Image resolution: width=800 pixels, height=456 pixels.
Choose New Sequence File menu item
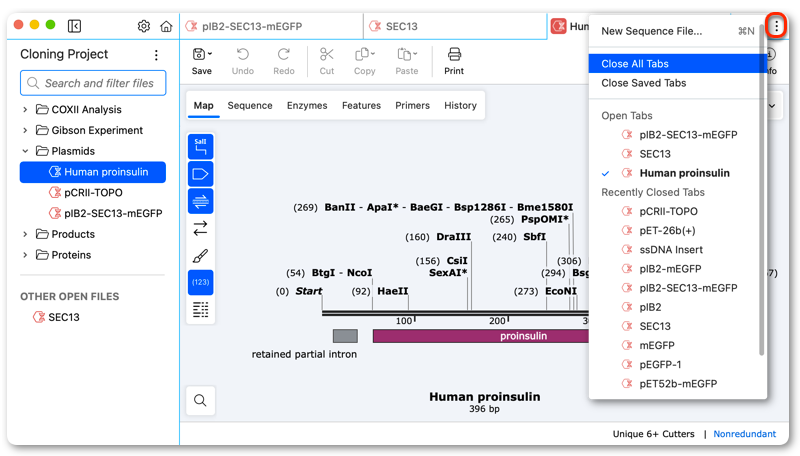coord(677,31)
